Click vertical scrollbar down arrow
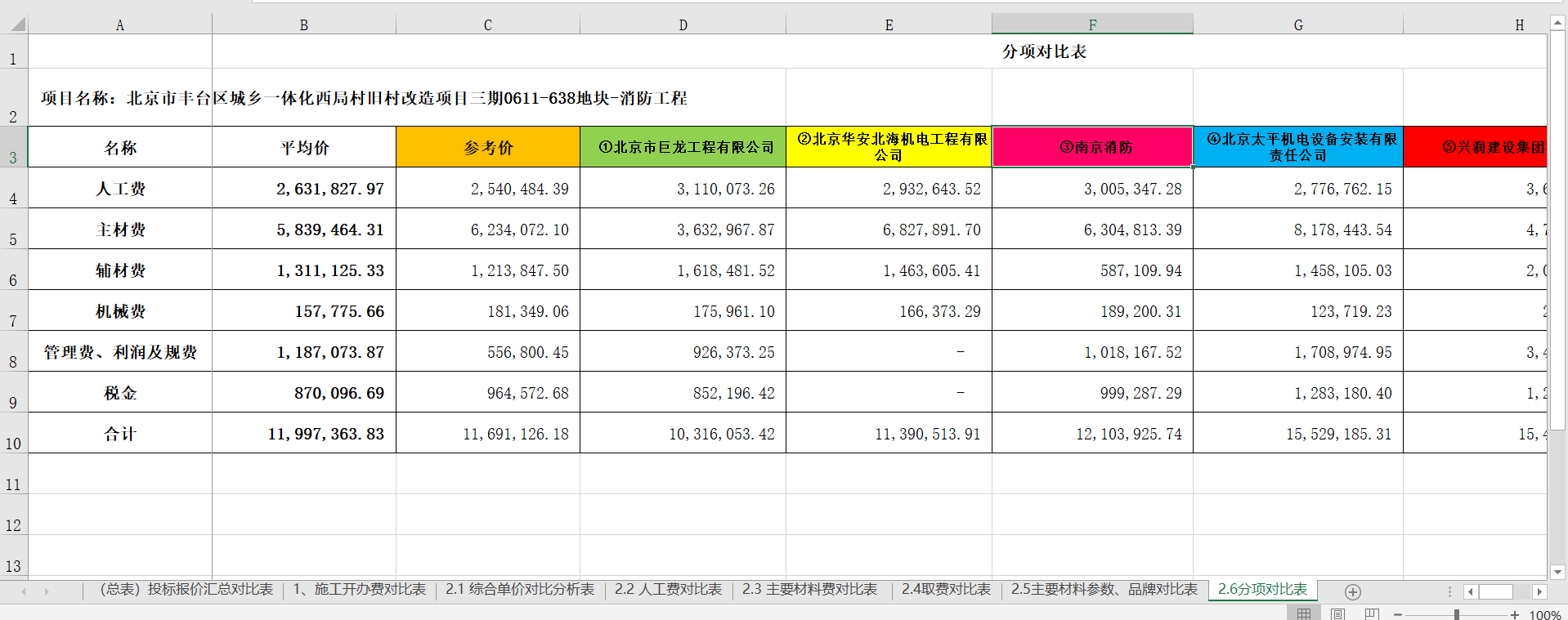The image size is (1568, 620). [1558, 573]
